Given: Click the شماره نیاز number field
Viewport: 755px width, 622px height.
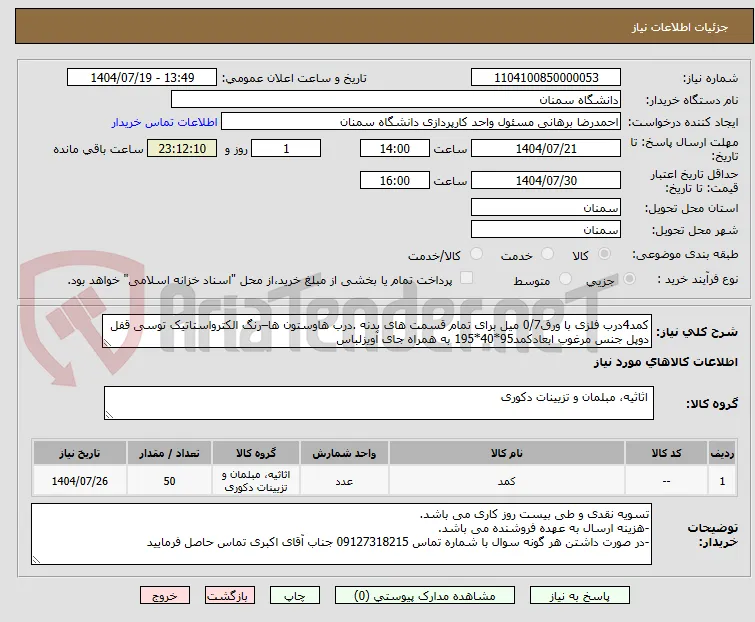Looking at the screenshot, I should 546,78.
